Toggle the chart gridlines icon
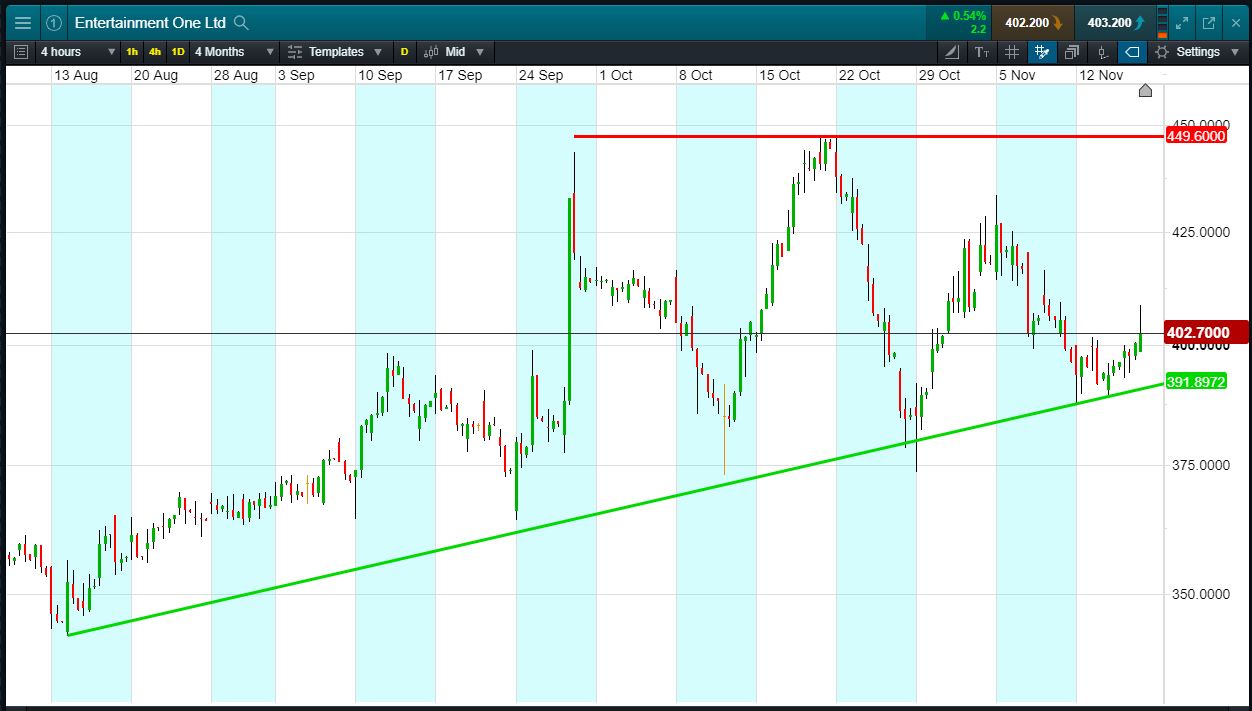The width and height of the screenshot is (1252, 711). pos(1012,52)
